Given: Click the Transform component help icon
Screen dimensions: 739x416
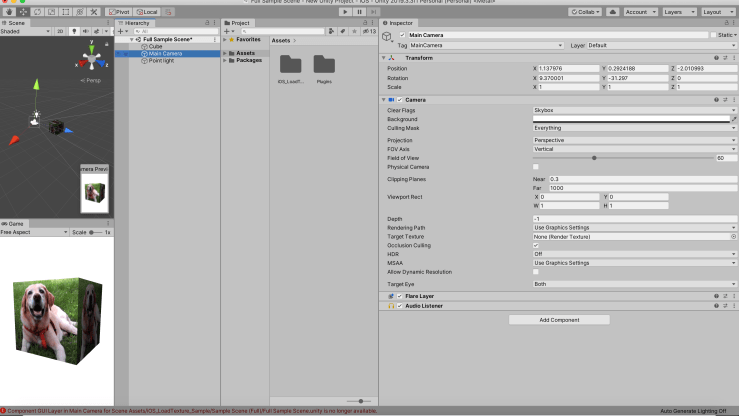Looking at the screenshot, I should (x=718, y=57).
